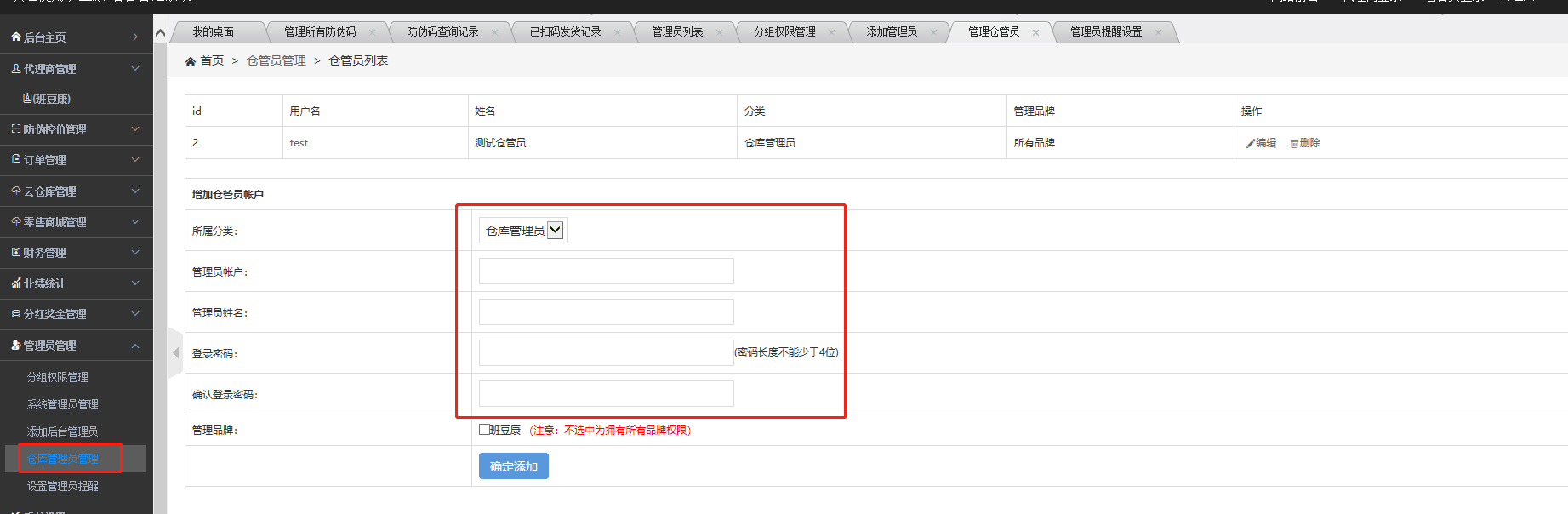Screen dimensions: 1568x514
Task: Expand the 分红奖金管理 chevron
Action: (x=135, y=314)
